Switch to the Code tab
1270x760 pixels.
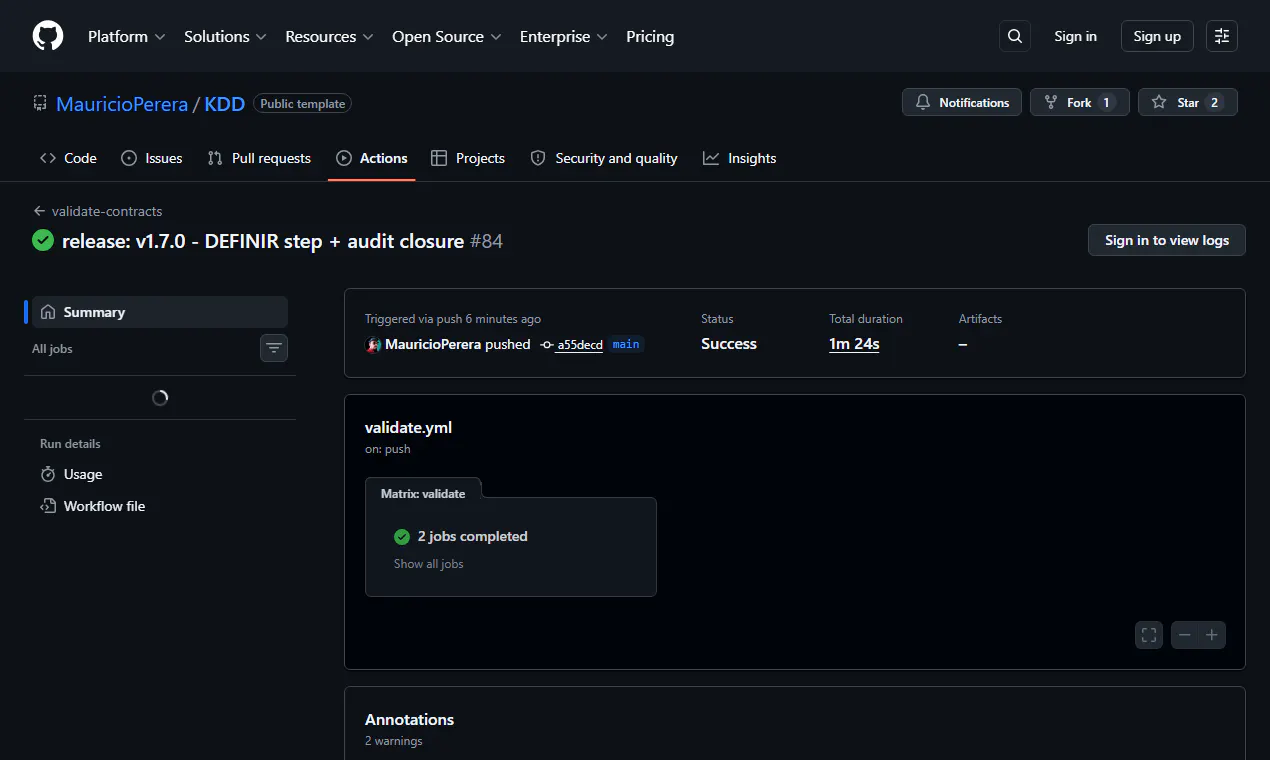point(68,158)
